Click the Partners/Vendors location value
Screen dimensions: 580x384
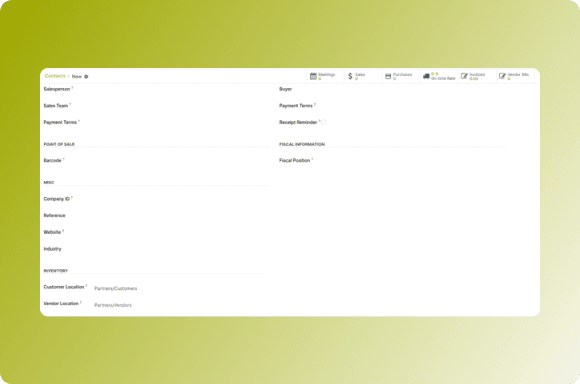pyautogui.click(x=113, y=305)
